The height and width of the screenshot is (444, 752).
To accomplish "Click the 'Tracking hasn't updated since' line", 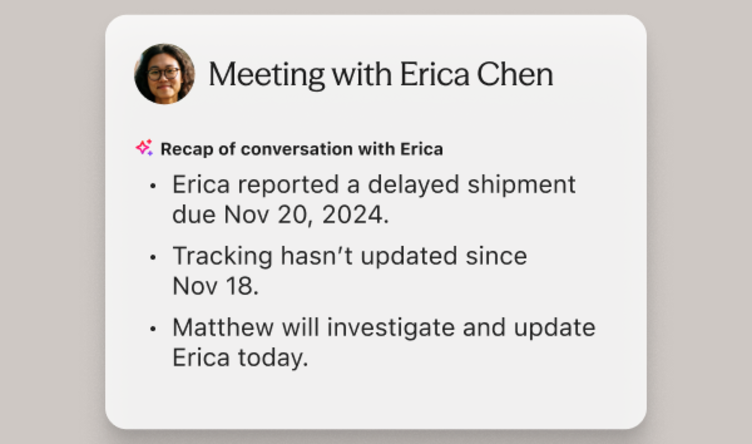I will pyautogui.click(x=350, y=256).
